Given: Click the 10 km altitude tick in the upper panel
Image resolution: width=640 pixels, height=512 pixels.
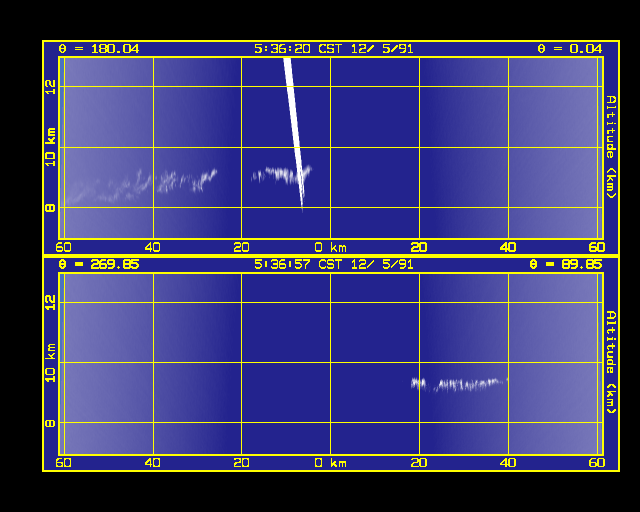Looking at the screenshot, I should pyautogui.click(x=50, y=147).
